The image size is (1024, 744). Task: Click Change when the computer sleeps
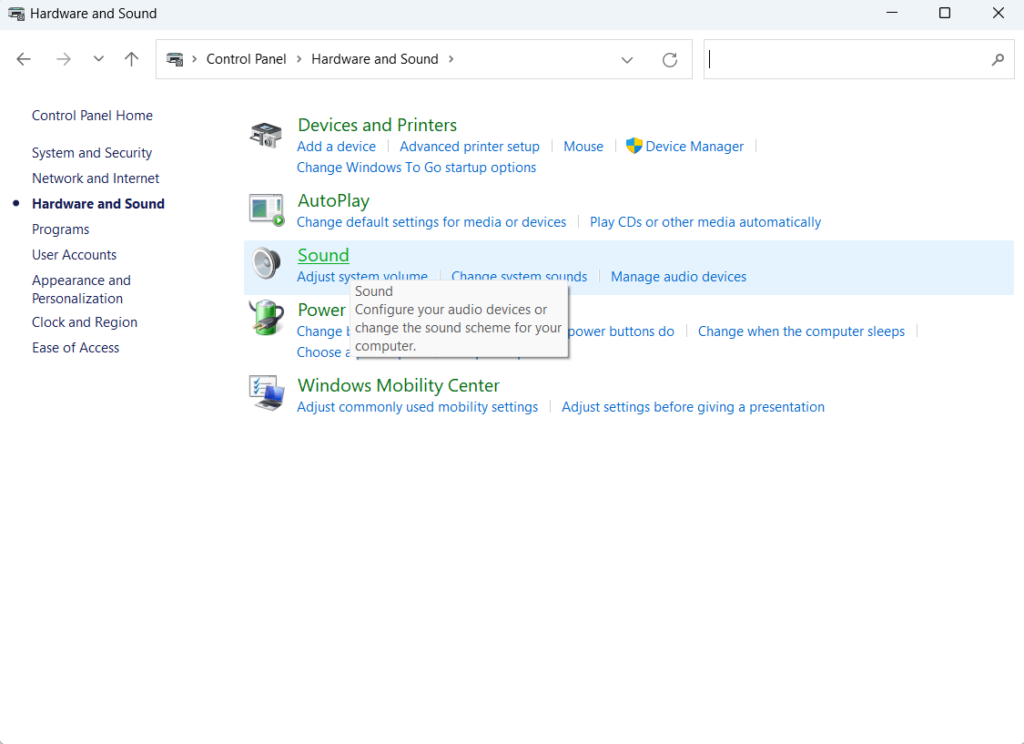[801, 331]
